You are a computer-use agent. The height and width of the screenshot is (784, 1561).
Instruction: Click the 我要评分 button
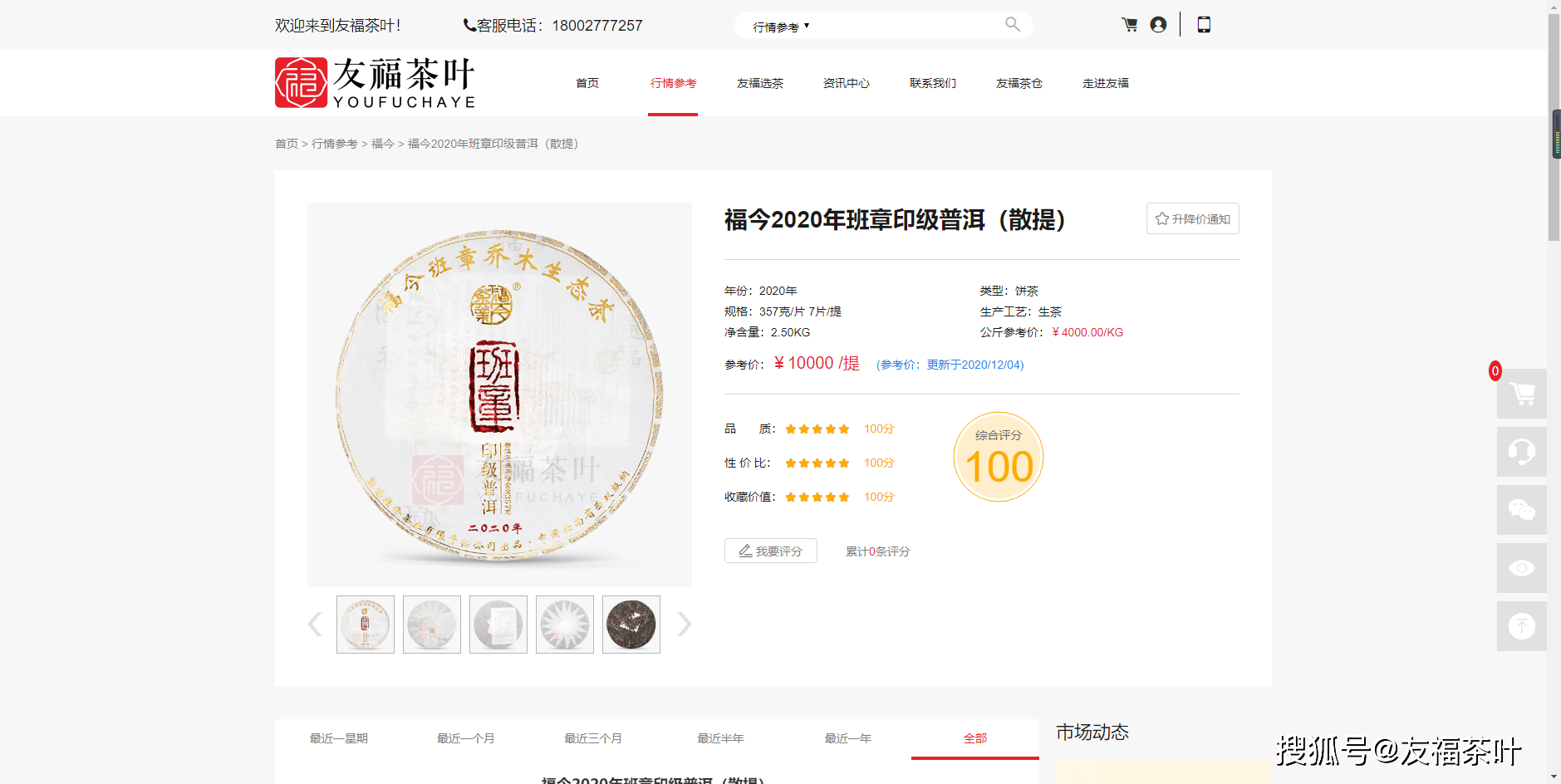[x=770, y=551]
